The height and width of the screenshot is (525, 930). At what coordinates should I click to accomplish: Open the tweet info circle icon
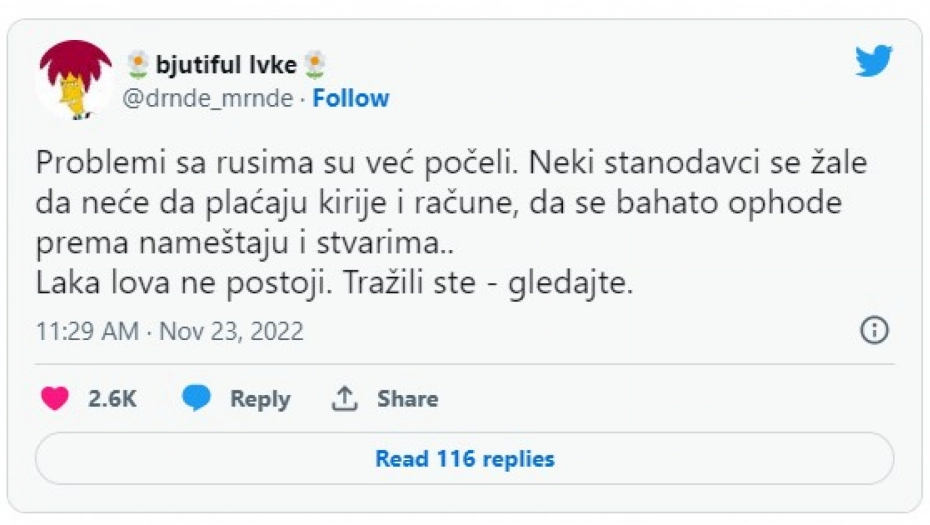[x=874, y=331]
